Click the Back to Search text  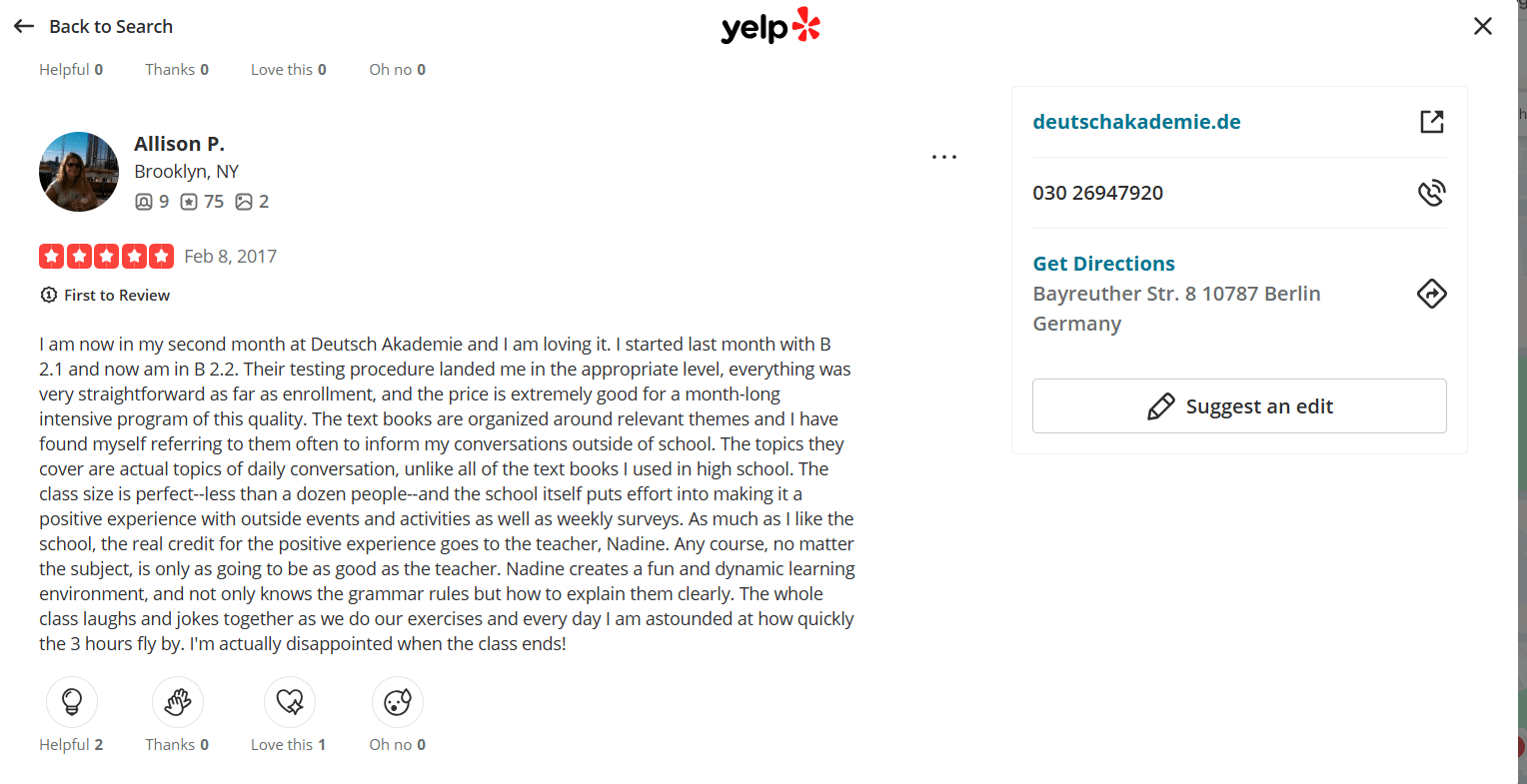111,27
